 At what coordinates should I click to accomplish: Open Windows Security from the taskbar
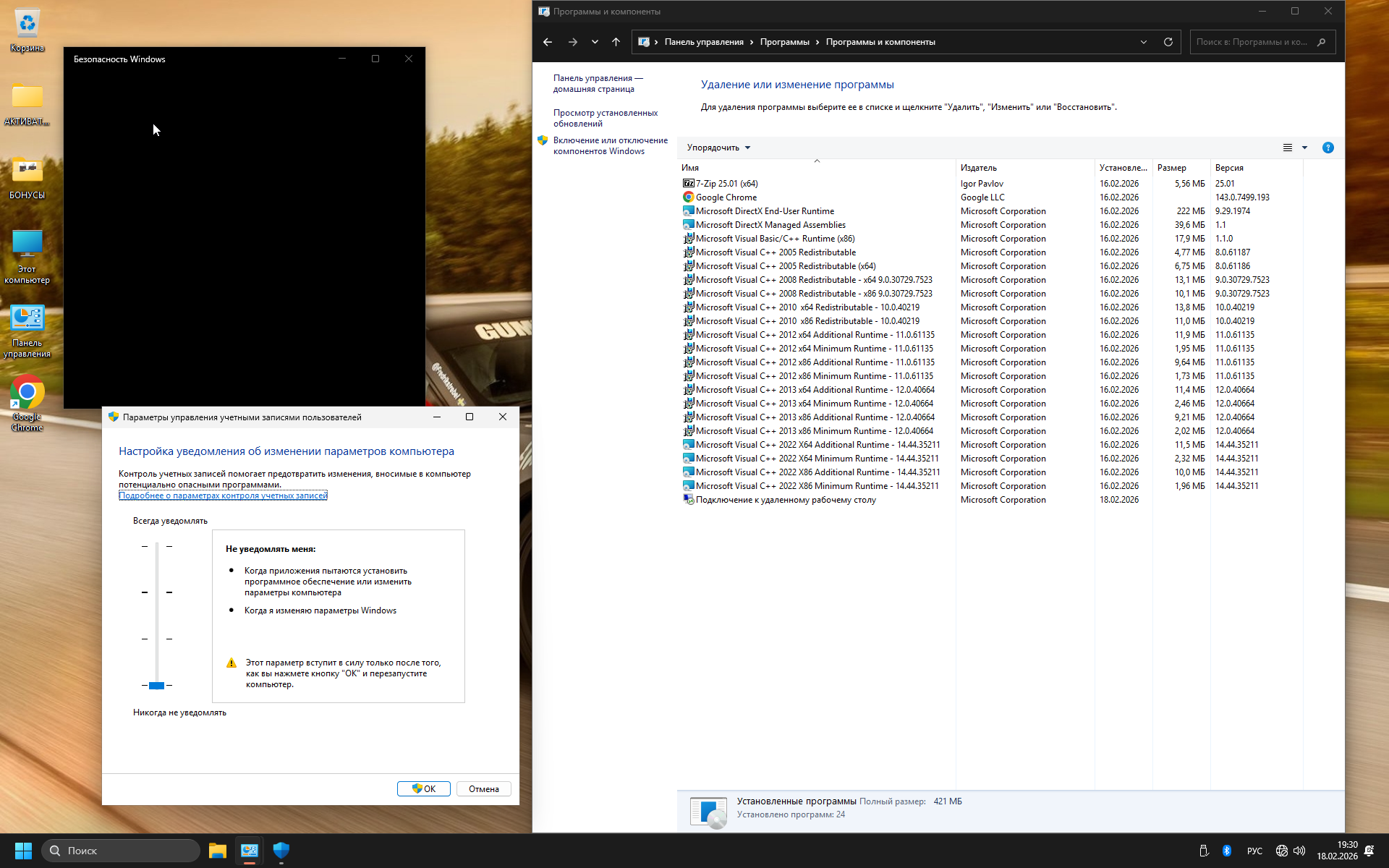pos(281,850)
